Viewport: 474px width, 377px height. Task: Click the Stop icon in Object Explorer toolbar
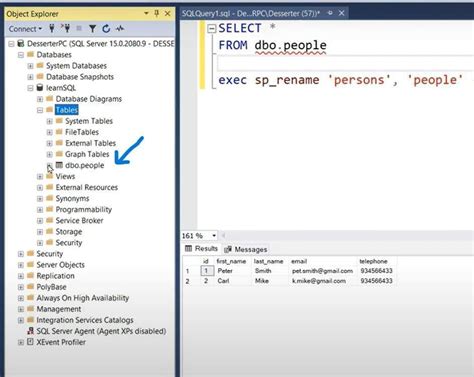coord(79,29)
